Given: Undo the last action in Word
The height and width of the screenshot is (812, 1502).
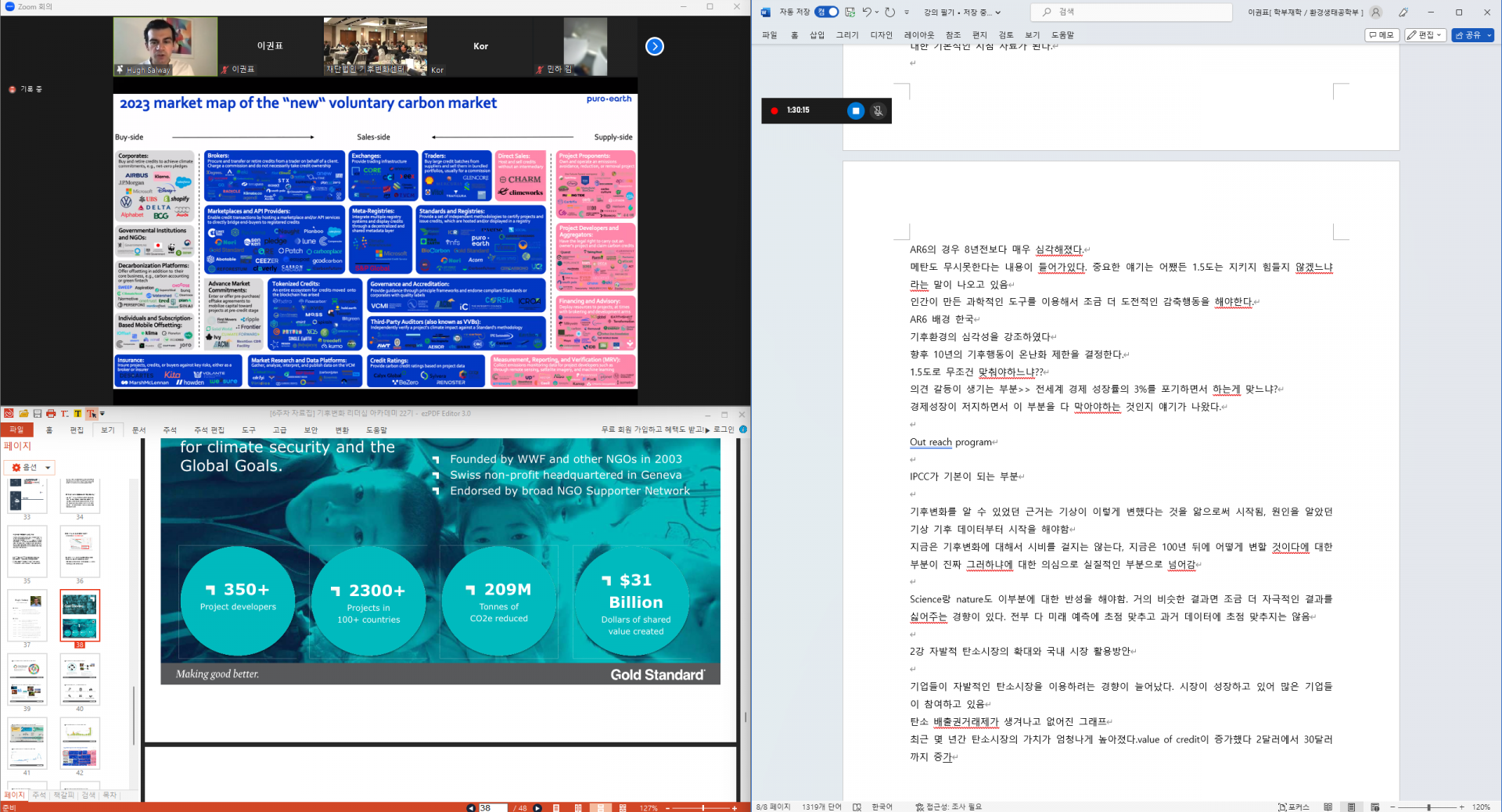Looking at the screenshot, I should (867, 12).
